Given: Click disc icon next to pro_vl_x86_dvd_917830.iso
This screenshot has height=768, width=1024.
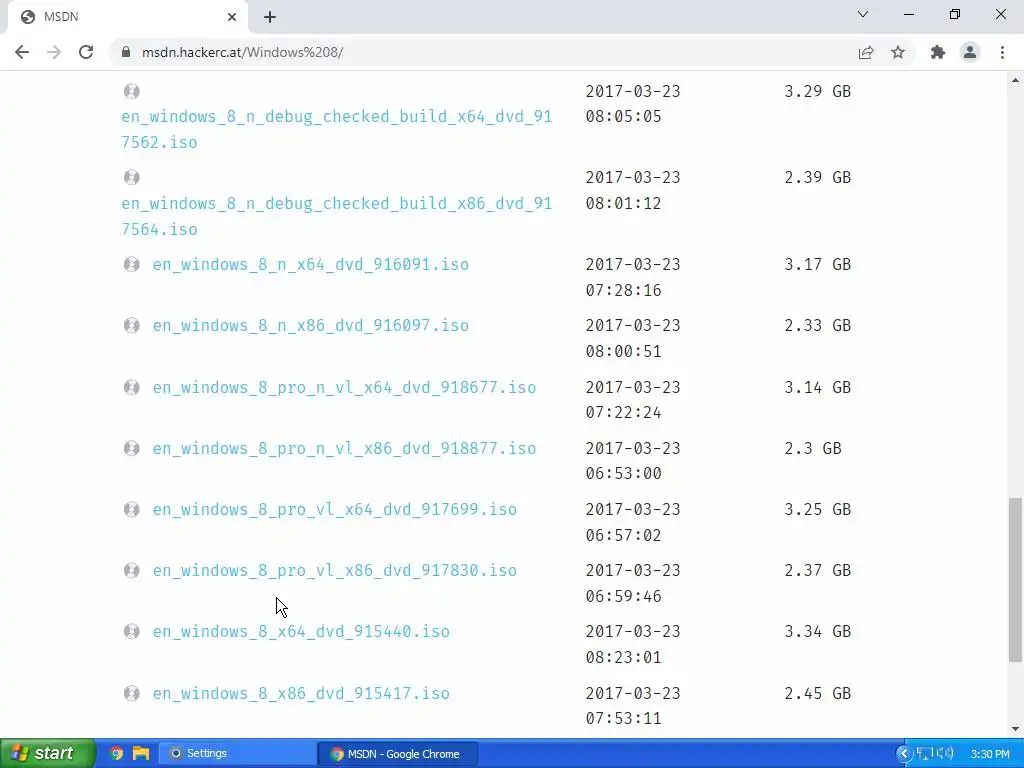Looking at the screenshot, I should (131, 570).
